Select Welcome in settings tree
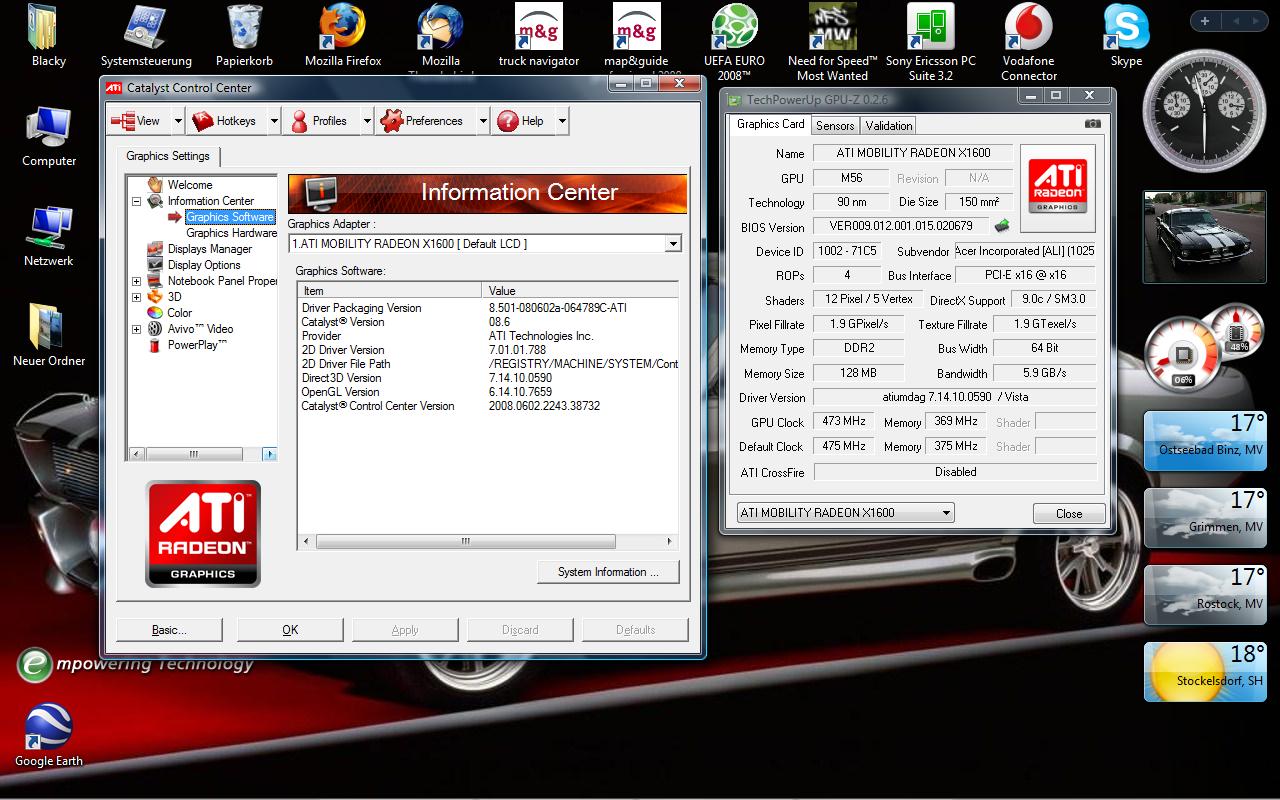 190,185
